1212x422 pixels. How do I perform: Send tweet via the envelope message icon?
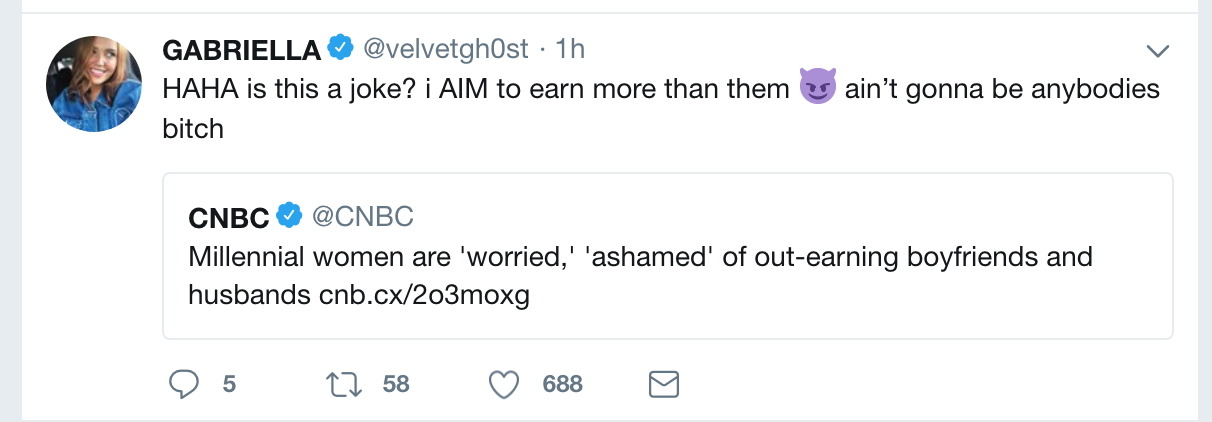tap(664, 384)
